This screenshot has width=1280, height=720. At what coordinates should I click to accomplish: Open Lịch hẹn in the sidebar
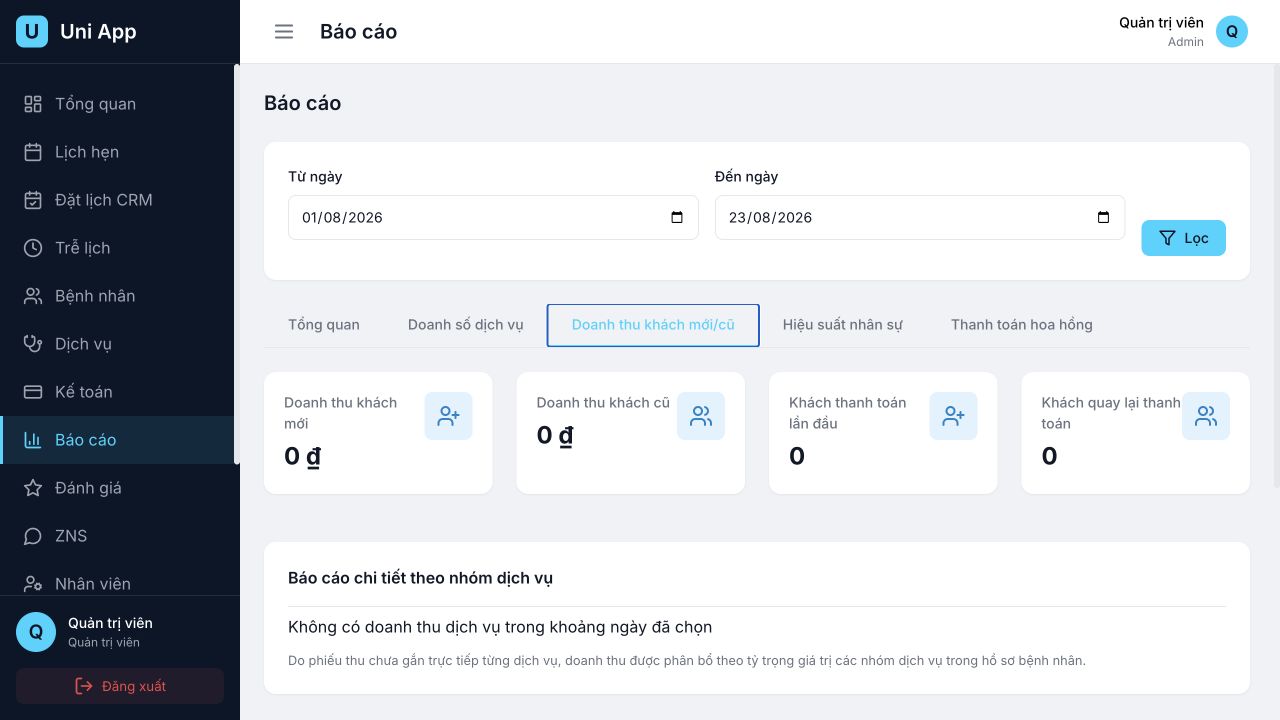[x=117, y=152]
